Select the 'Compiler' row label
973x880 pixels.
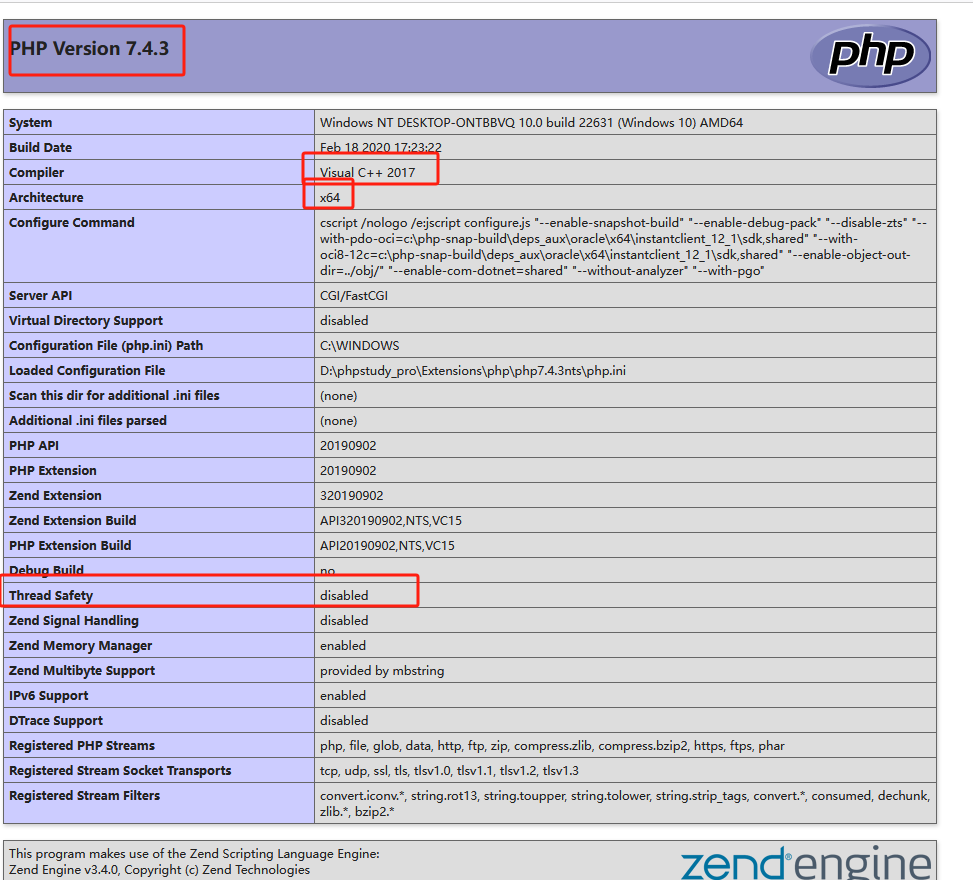pos(37,173)
